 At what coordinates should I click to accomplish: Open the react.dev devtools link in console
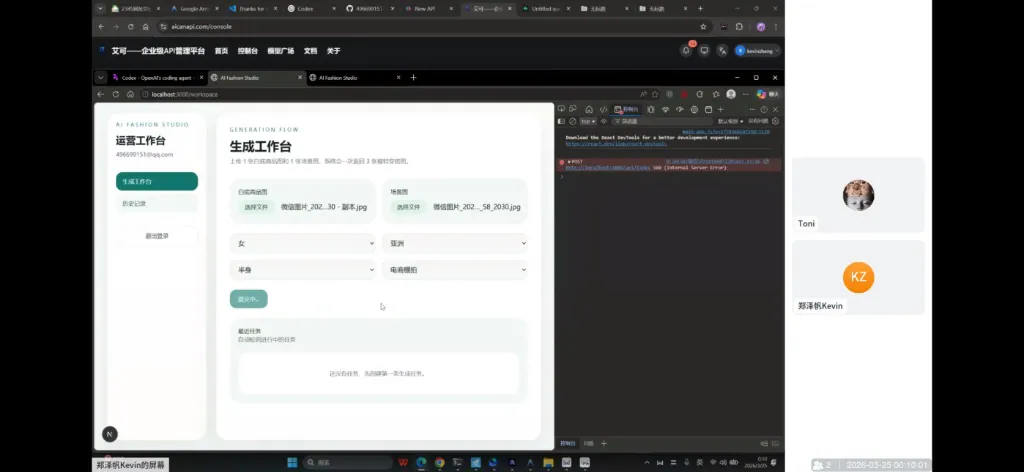616,143
